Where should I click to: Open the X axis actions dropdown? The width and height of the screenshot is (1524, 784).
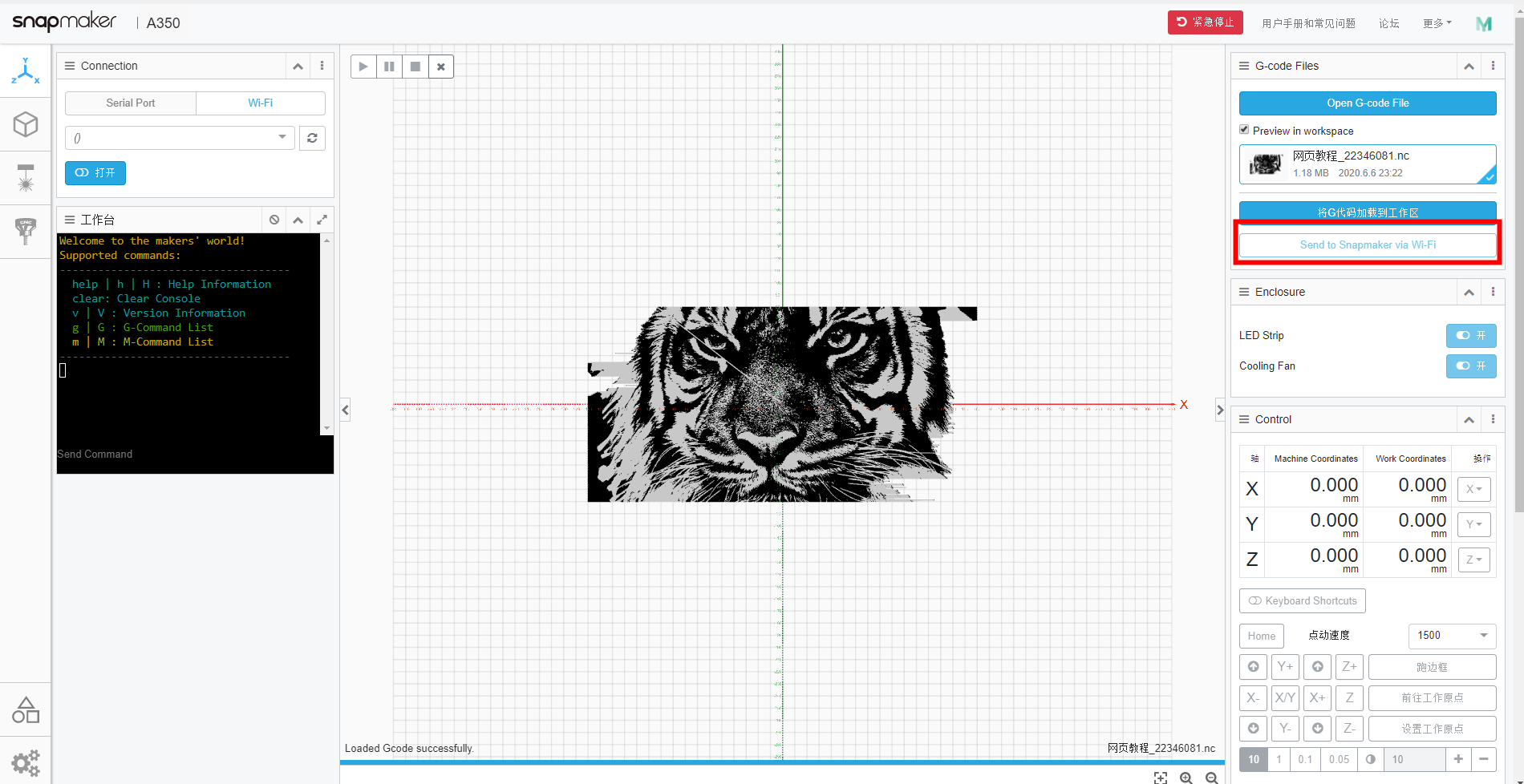click(1474, 489)
